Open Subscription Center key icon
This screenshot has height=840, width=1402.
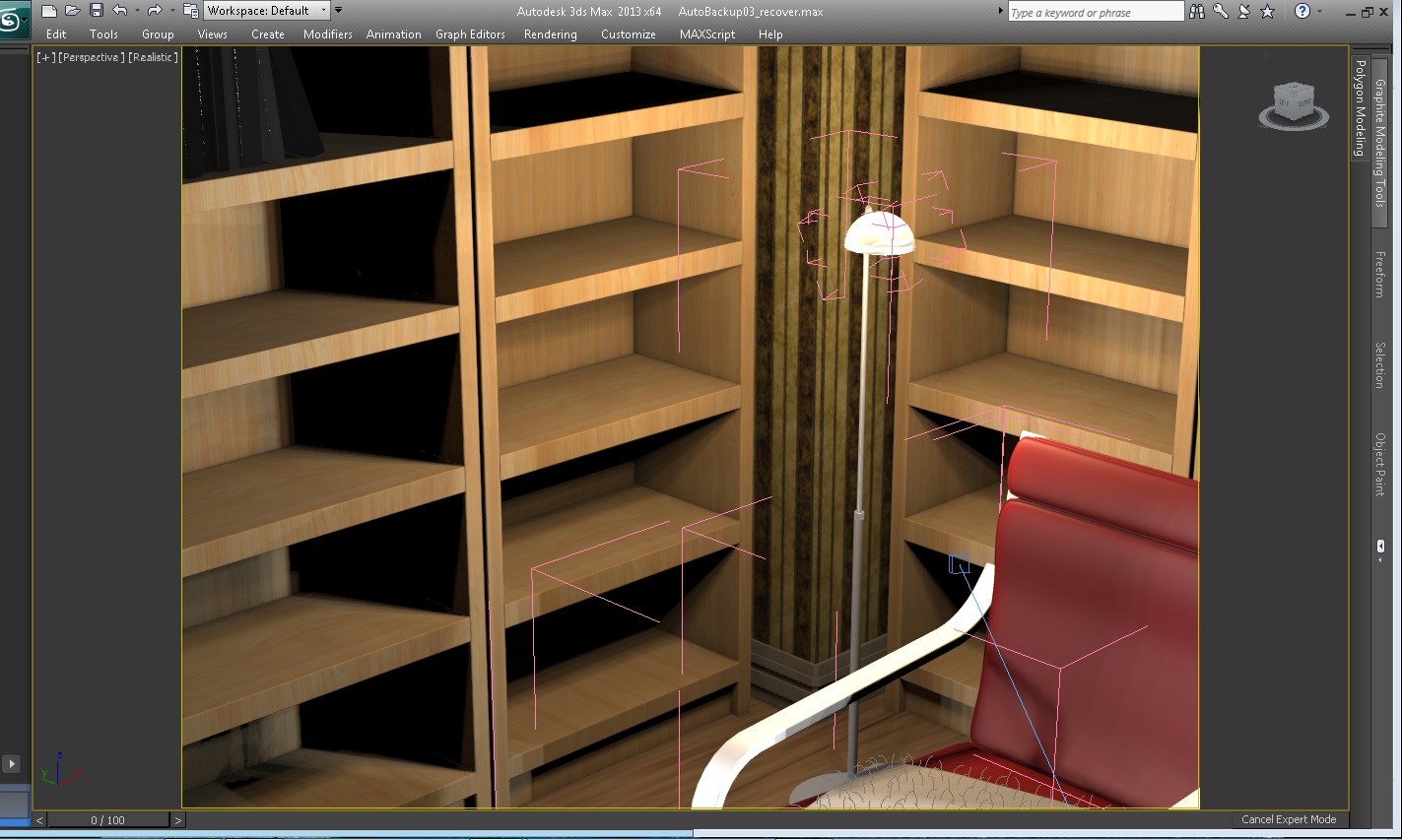point(1221,12)
